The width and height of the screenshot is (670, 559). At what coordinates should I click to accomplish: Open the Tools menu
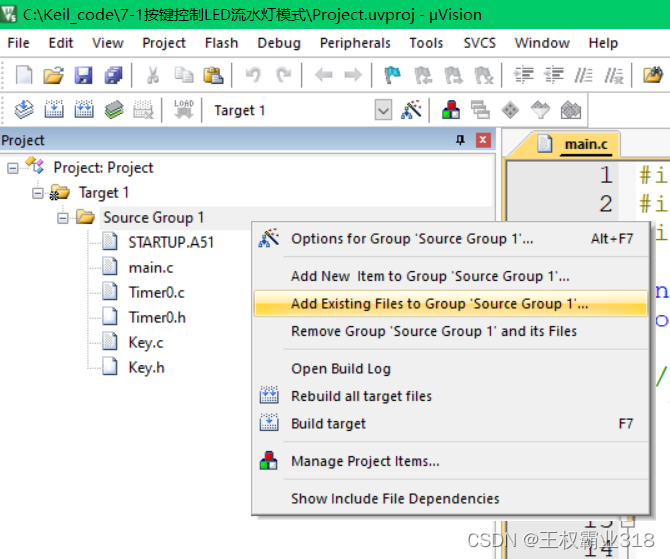(x=426, y=43)
